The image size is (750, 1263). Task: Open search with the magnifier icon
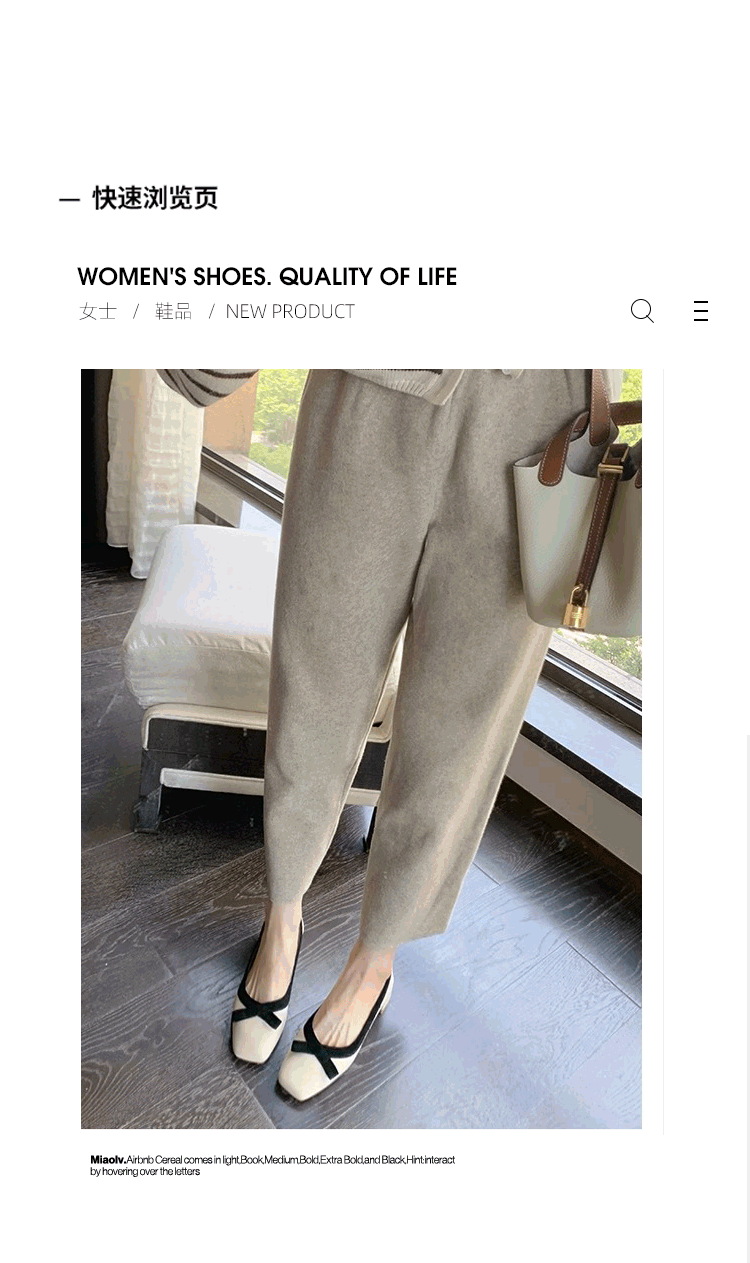[x=642, y=311]
